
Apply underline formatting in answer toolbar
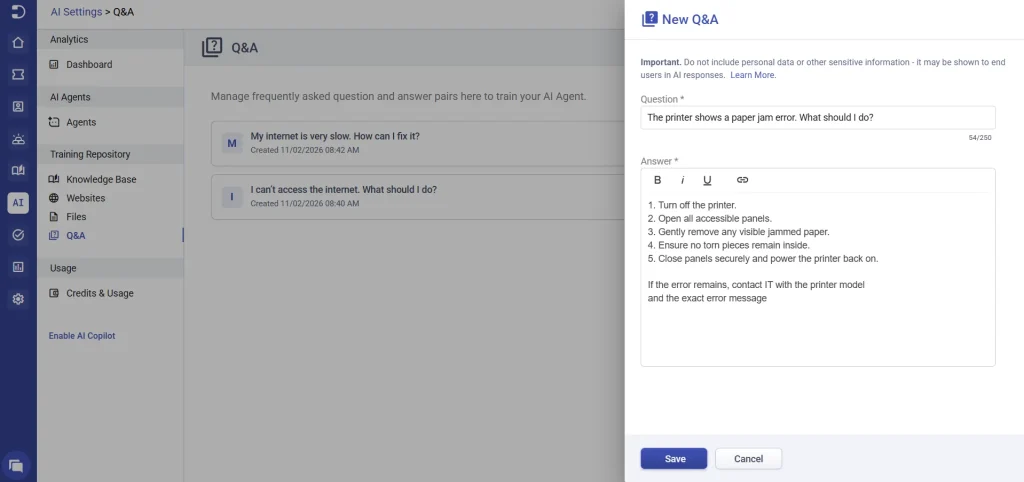click(707, 180)
